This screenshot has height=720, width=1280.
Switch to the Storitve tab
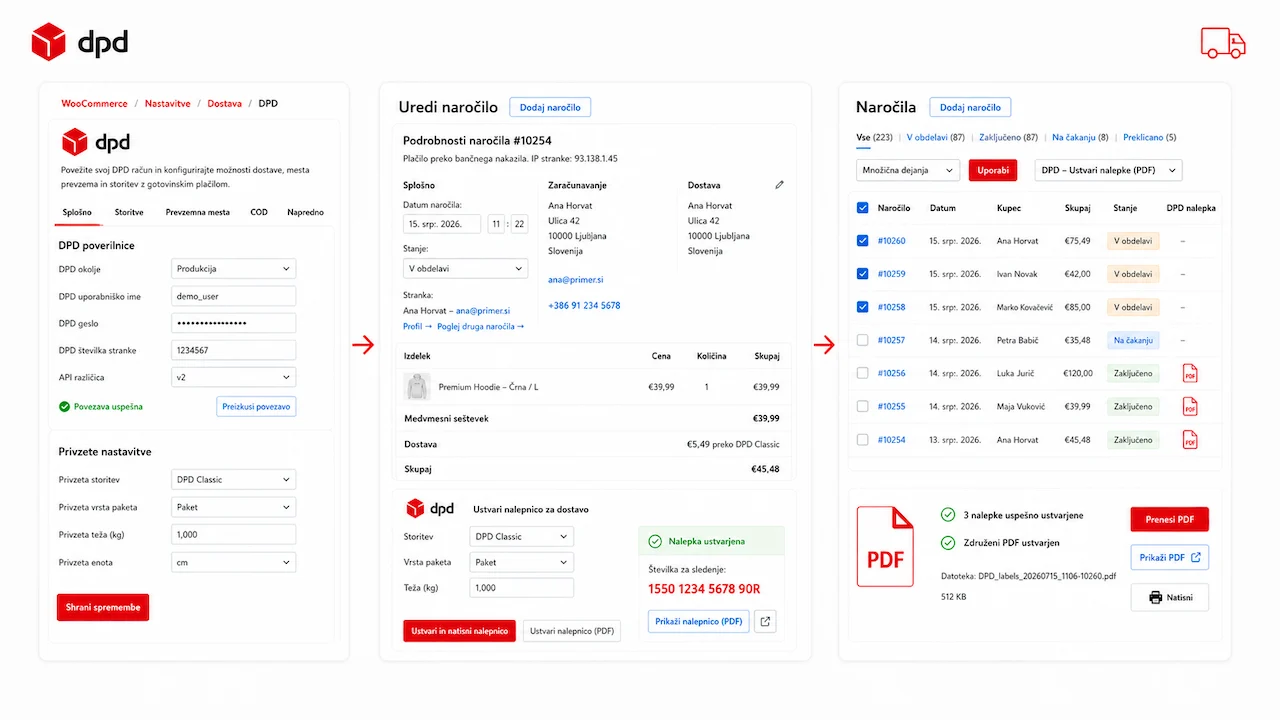[x=129, y=212]
